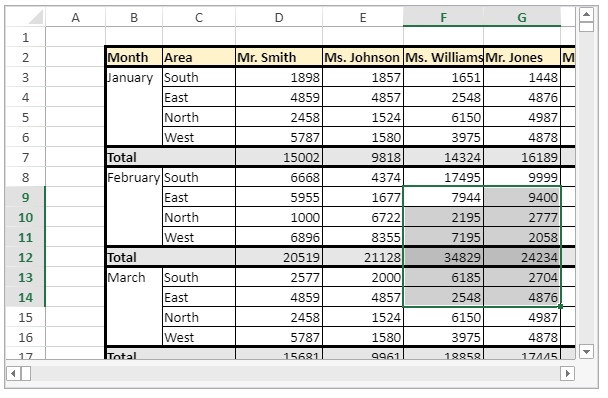This screenshot has width=608, height=398.
Task: Select the January Total label cell
Action: (x=171, y=157)
